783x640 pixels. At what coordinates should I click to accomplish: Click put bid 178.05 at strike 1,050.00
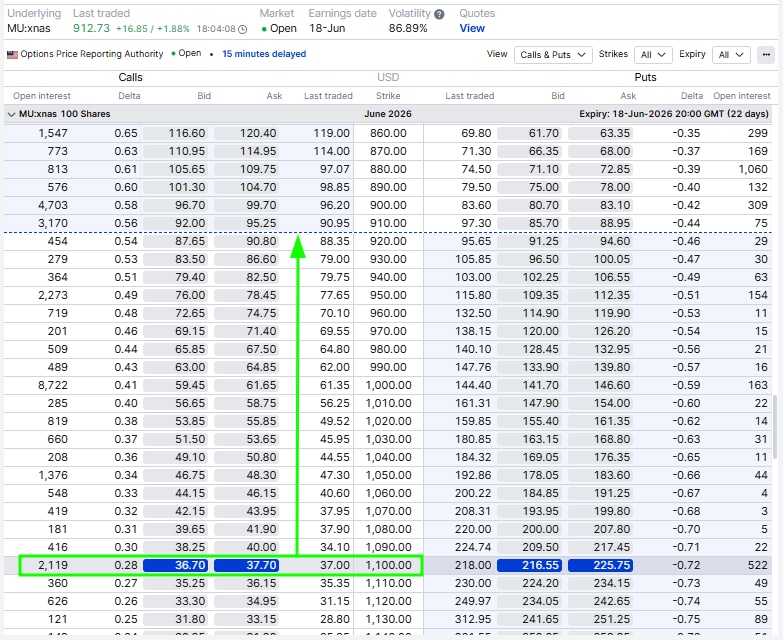pyautogui.click(x=529, y=475)
